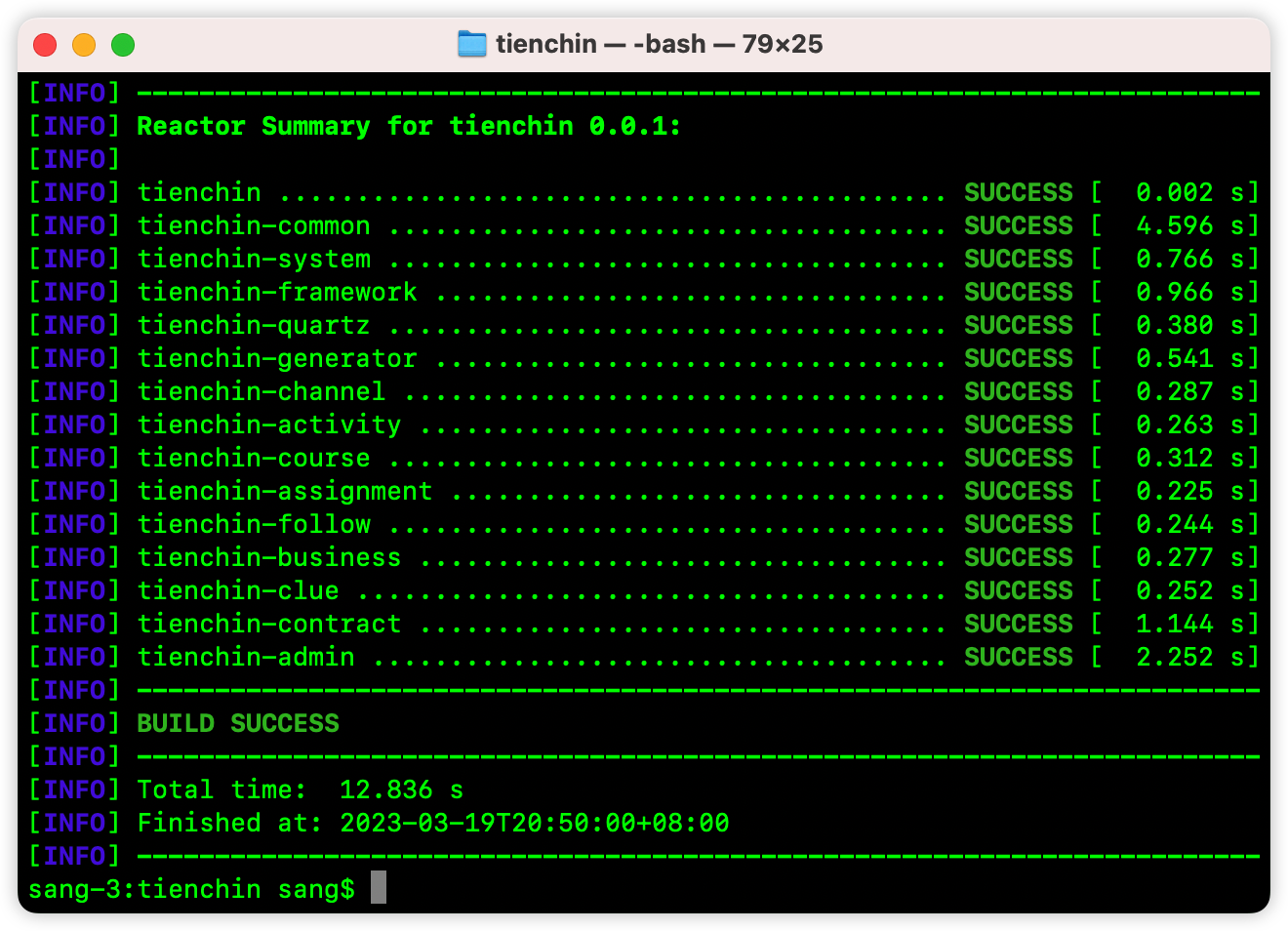Click the yellow minimize window button
The height and width of the screenshot is (931, 1288).
click(84, 45)
